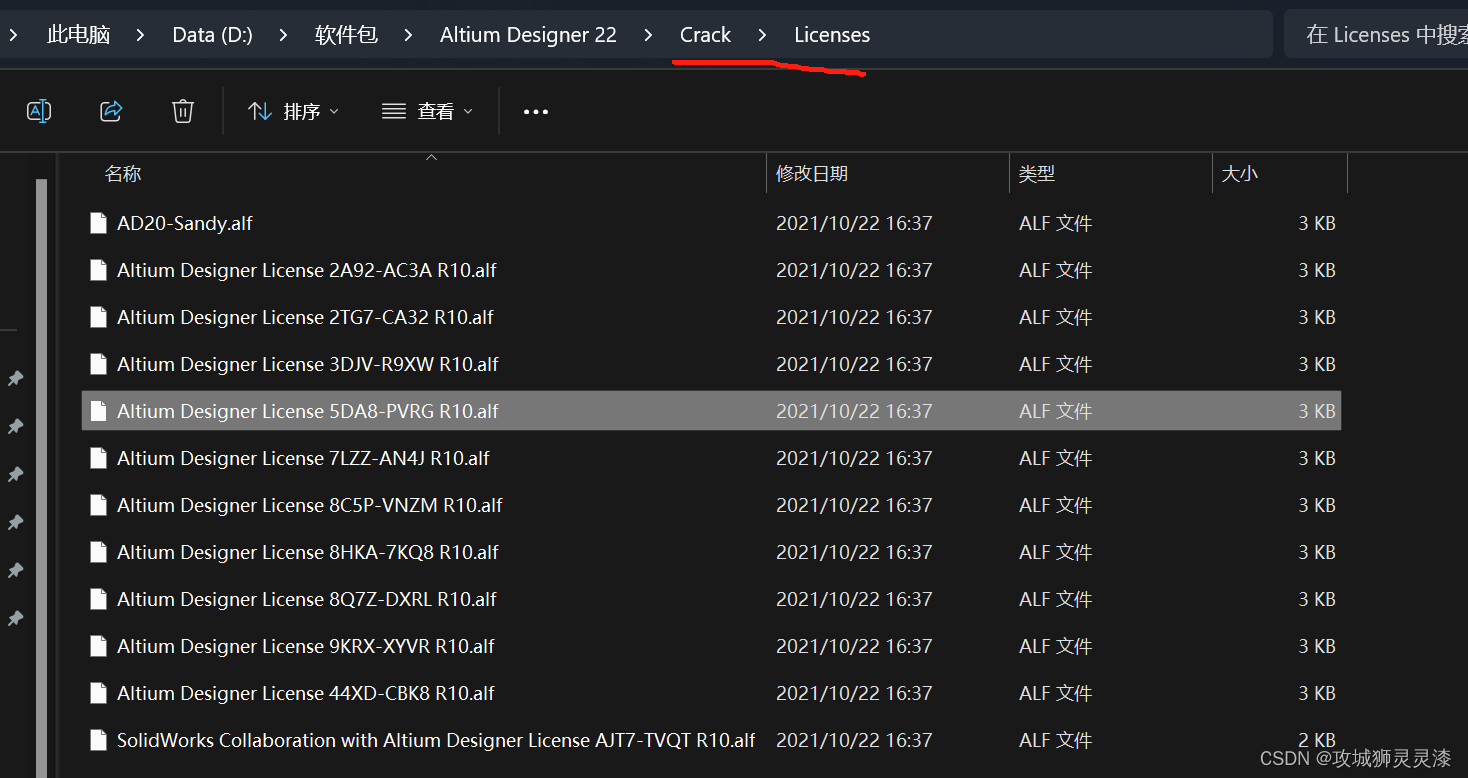
Task: Open the 查看 view dropdown
Action: click(427, 111)
